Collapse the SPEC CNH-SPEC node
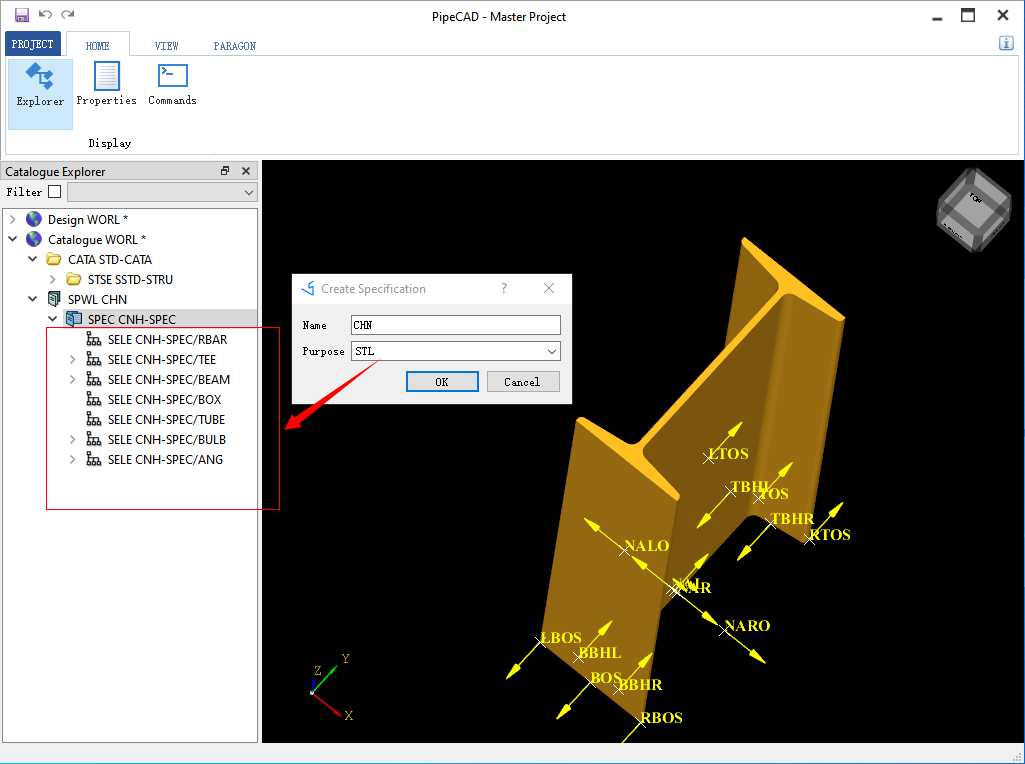 (53, 319)
